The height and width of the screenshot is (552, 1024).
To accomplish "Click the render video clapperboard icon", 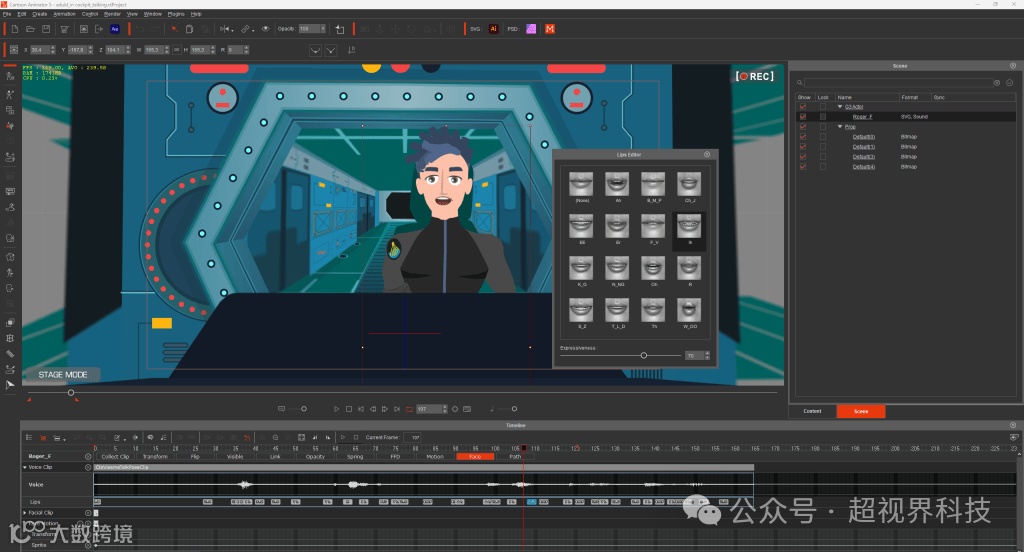I will (x=65, y=29).
